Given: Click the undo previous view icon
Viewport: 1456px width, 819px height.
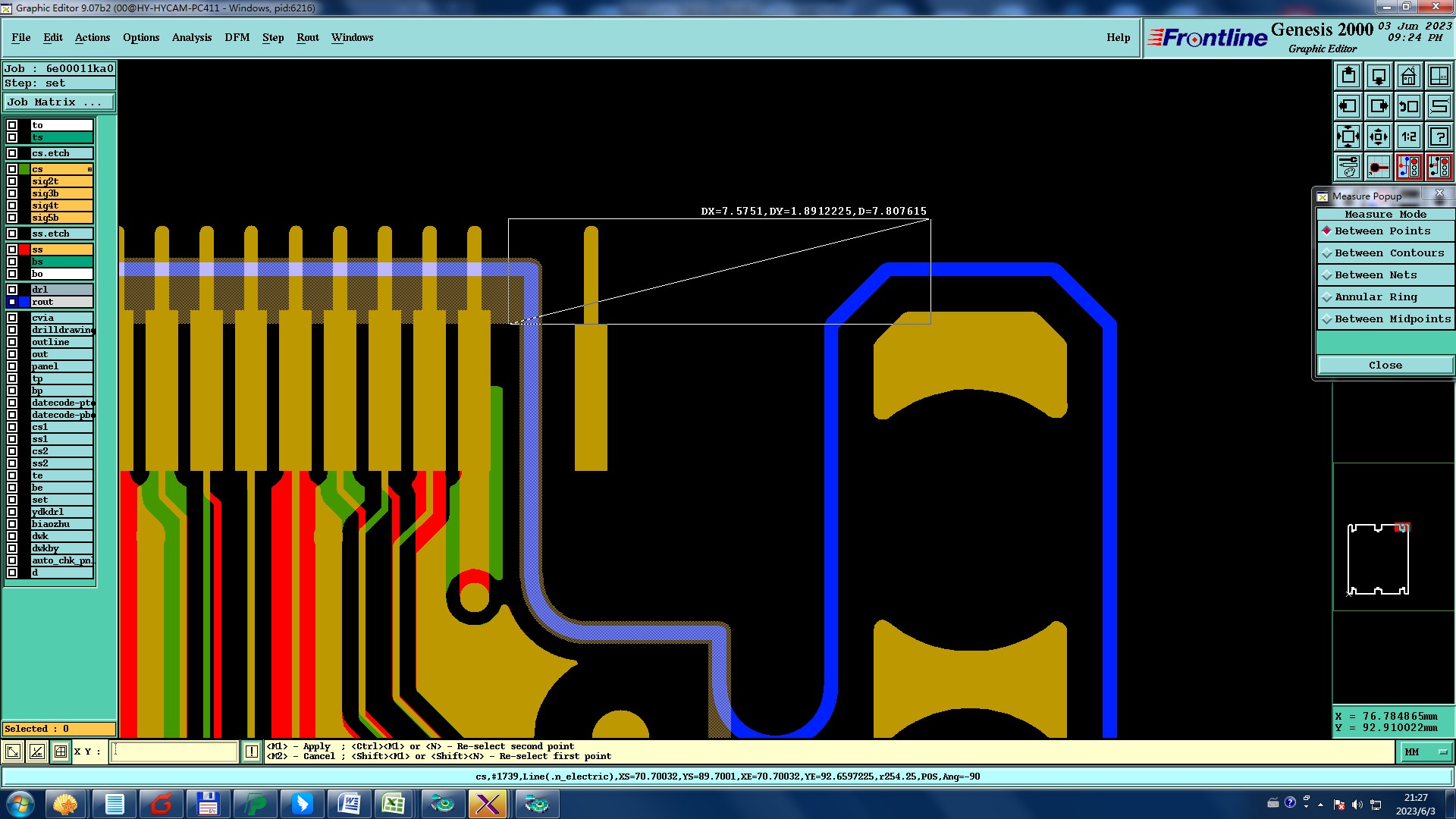Looking at the screenshot, I should [1408, 106].
